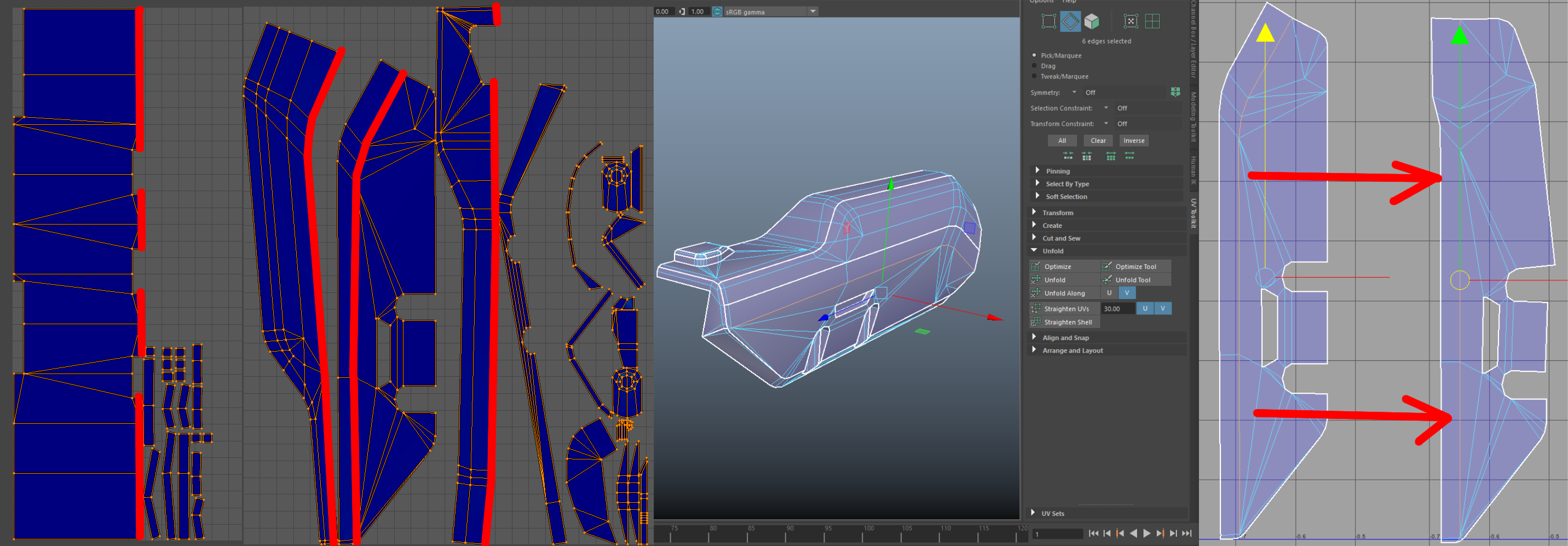Open the Channel Box / Layer Editor tab

1194,39
